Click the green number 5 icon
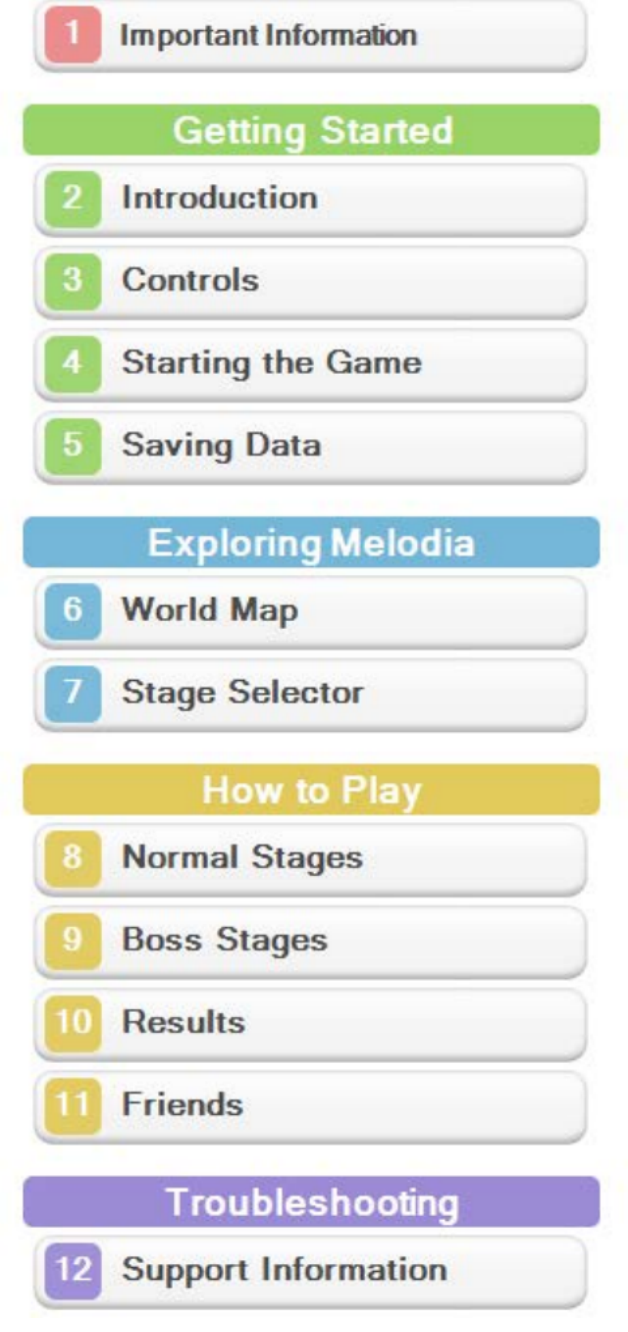This screenshot has height=1332, width=628. [72, 445]
